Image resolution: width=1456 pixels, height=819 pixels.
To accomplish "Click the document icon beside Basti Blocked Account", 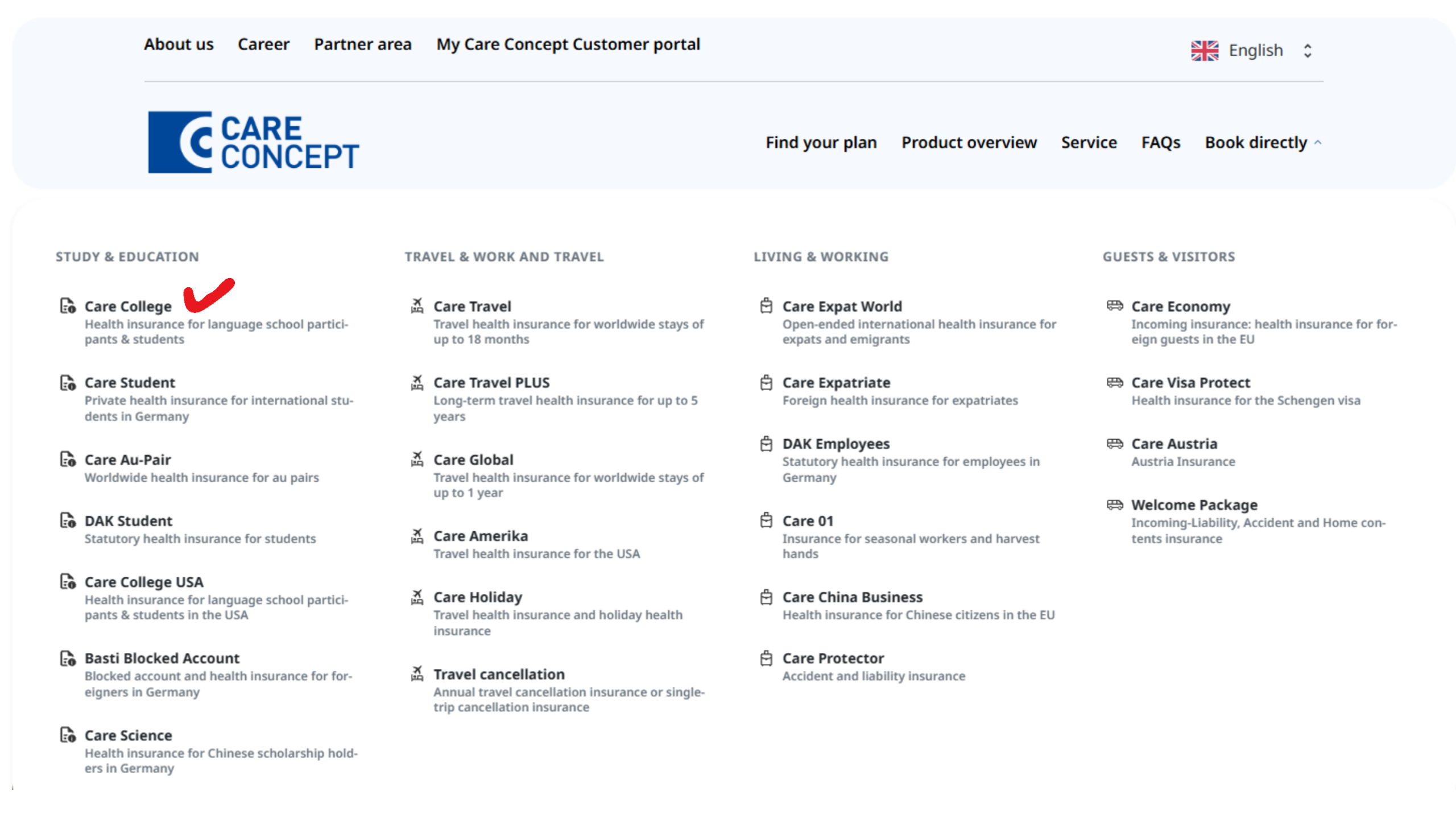I will 68,659.
